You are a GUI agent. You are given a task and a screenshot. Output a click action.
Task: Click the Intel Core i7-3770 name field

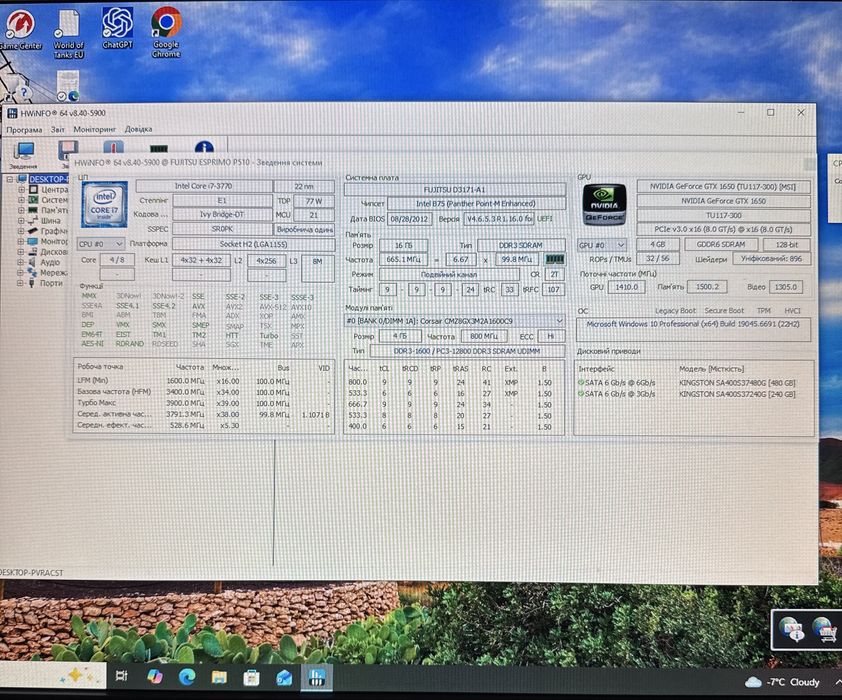point(204,186)
